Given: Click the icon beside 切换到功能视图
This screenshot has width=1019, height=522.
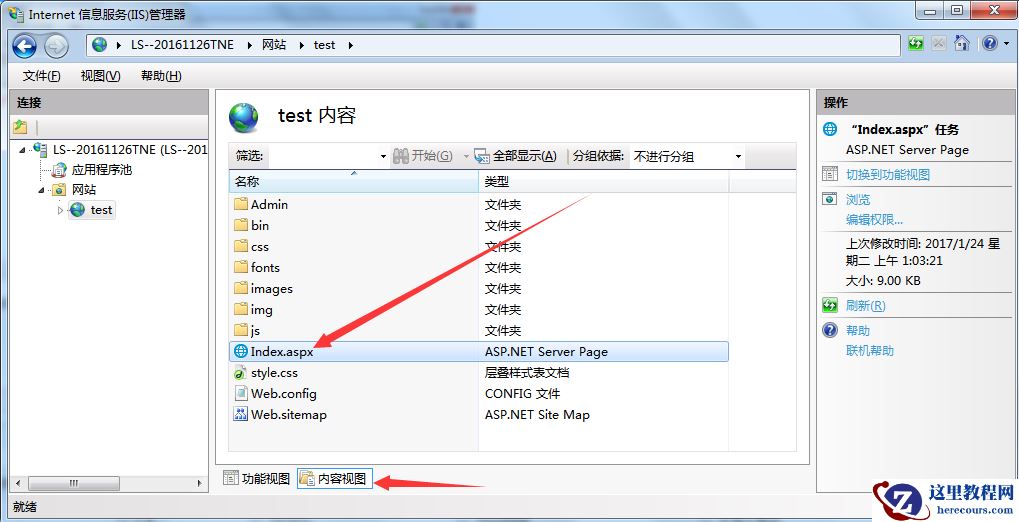Looking at the screenshot, I should coord(830,174).
